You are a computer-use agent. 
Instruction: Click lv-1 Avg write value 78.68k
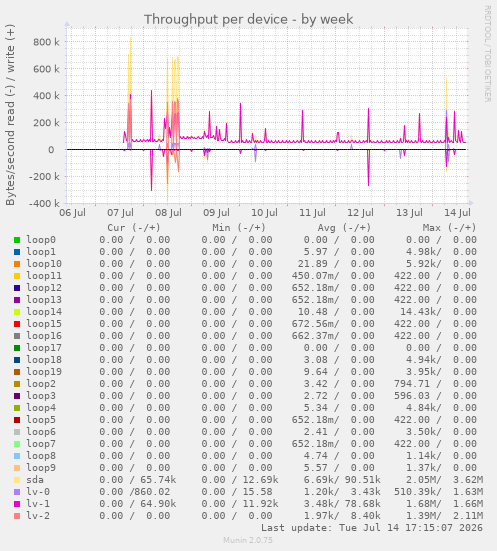(362, 504)
